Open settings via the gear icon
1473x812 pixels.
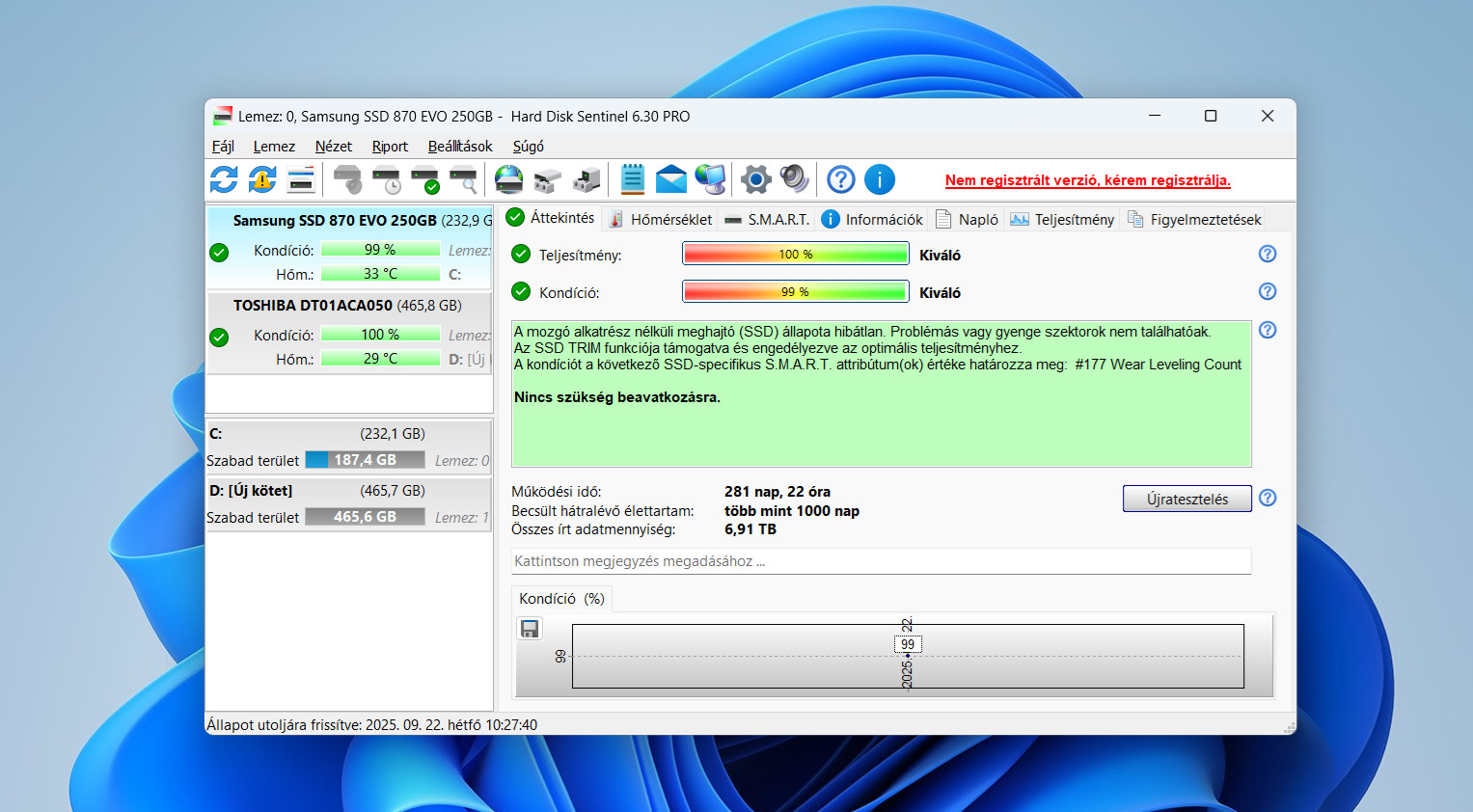point(756,179)
